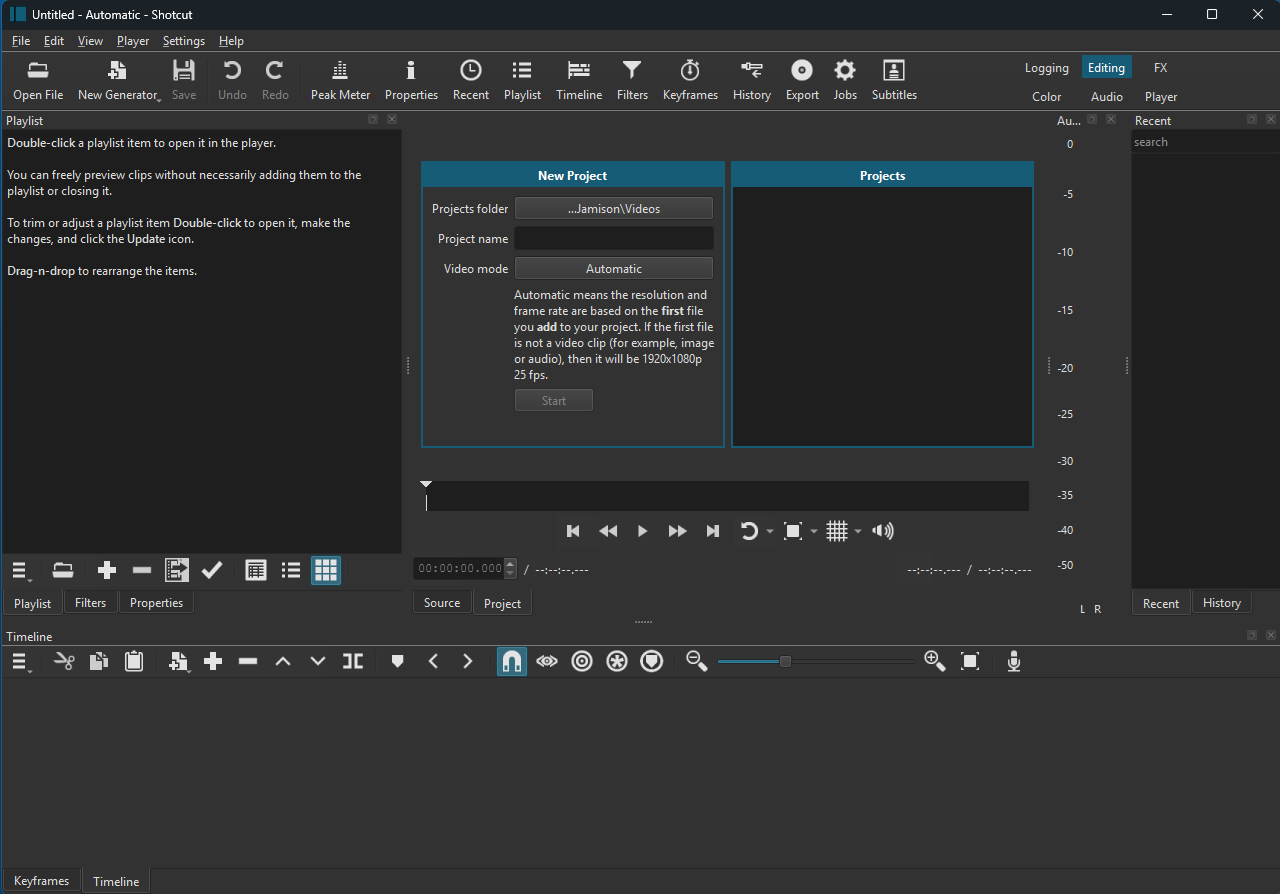Viewport: 1280px width, 894px height.
Task: Click the Keyframes stopwatch icon
Action: point(690,70)
